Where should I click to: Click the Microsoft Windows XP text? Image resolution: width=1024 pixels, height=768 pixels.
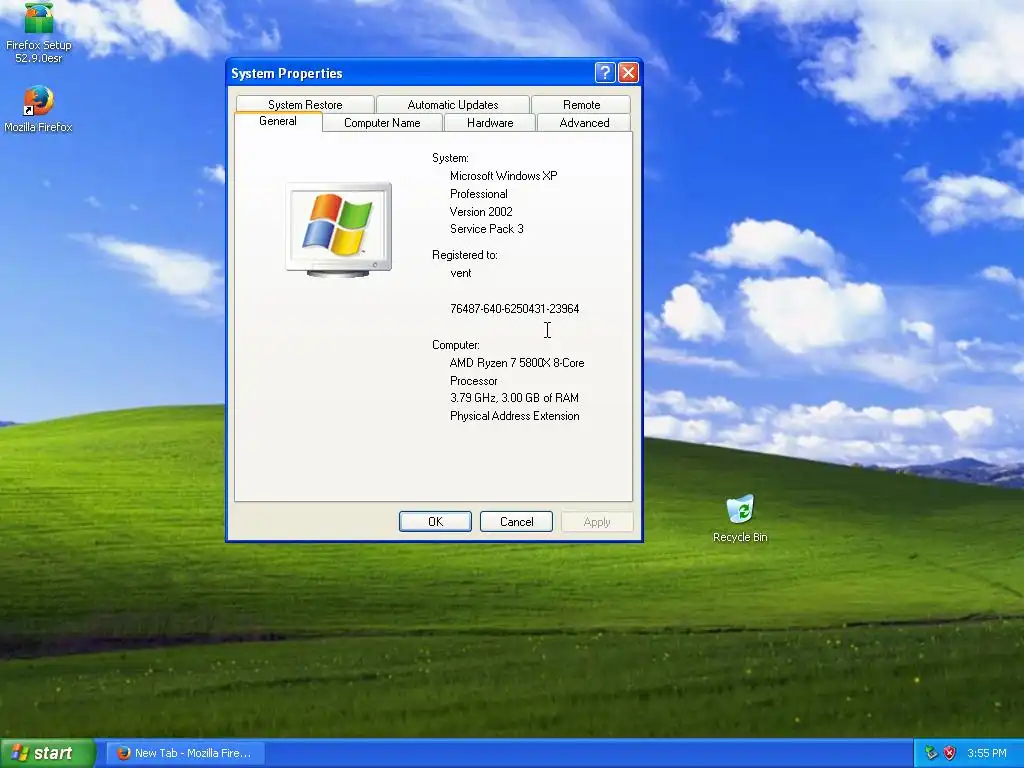(504, 176)
